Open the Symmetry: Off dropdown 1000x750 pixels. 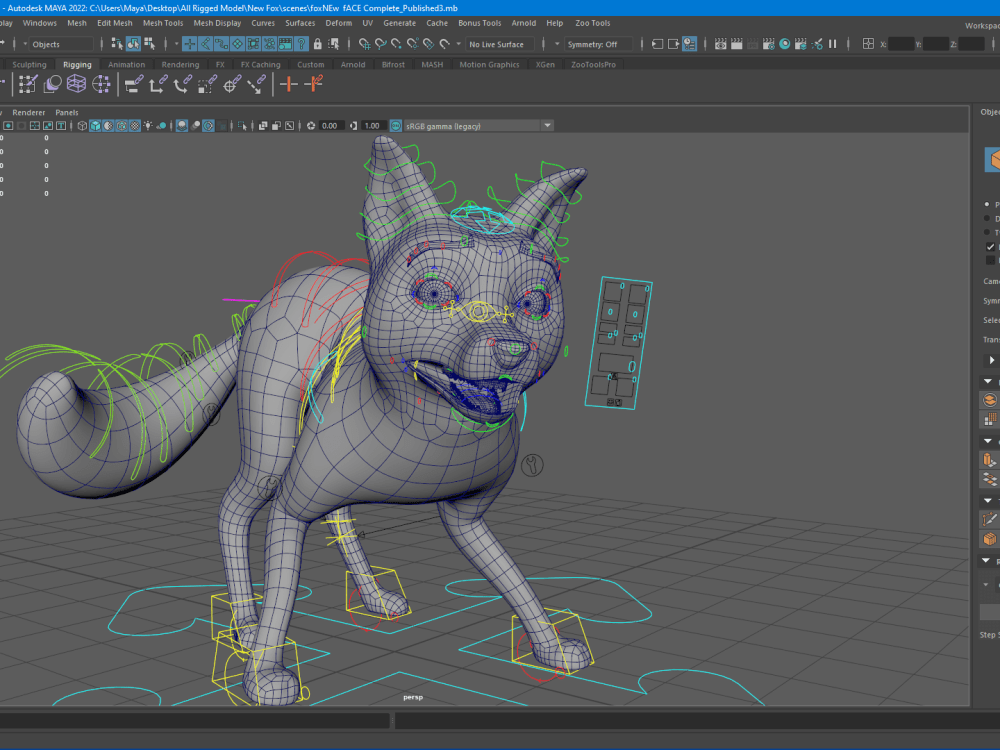click(x=600, y=44)
